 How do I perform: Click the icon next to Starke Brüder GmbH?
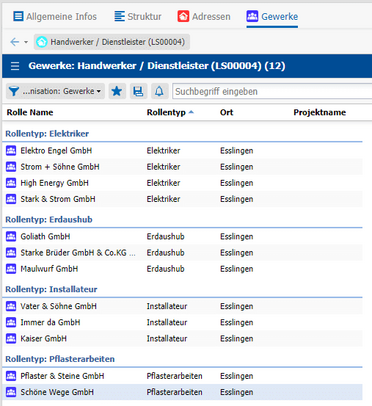coord(11,253)
